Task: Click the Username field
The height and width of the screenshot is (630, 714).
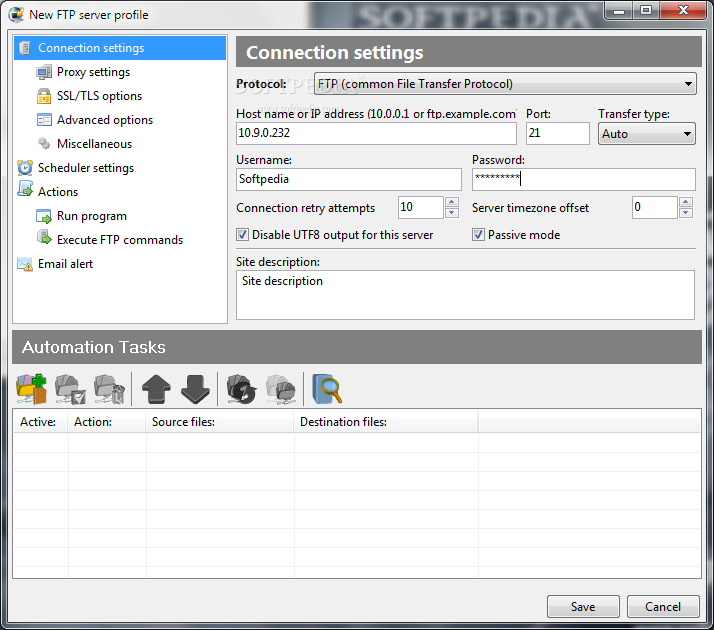Action: (x=349, y=179)
